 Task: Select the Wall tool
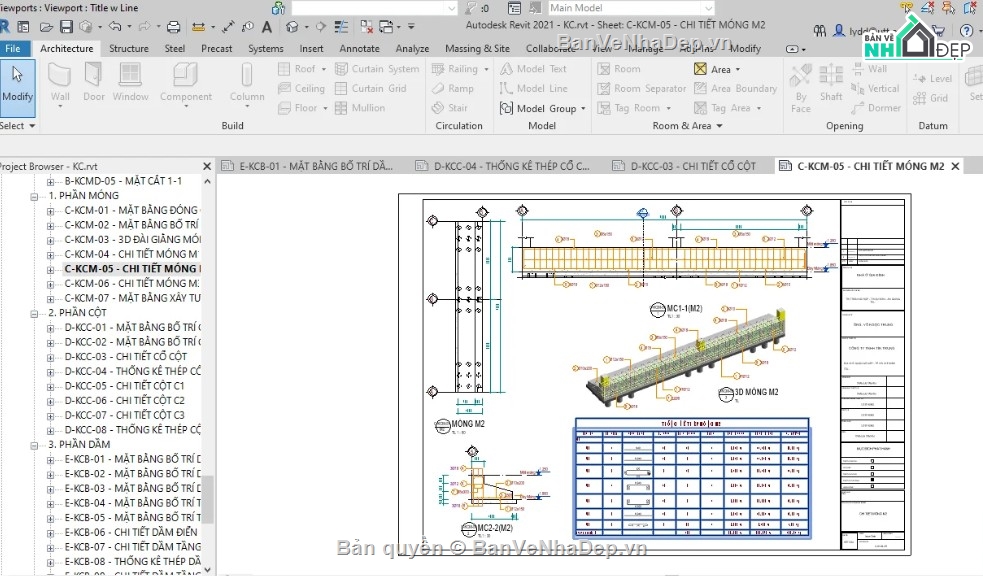(x=60, y=83)
